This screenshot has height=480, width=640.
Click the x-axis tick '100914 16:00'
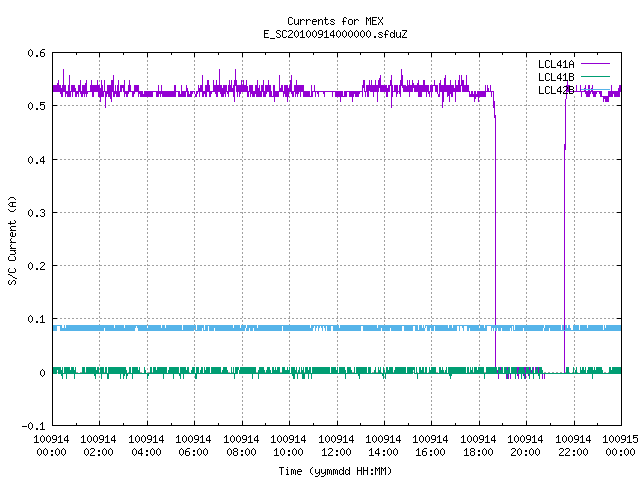(431, 446)
